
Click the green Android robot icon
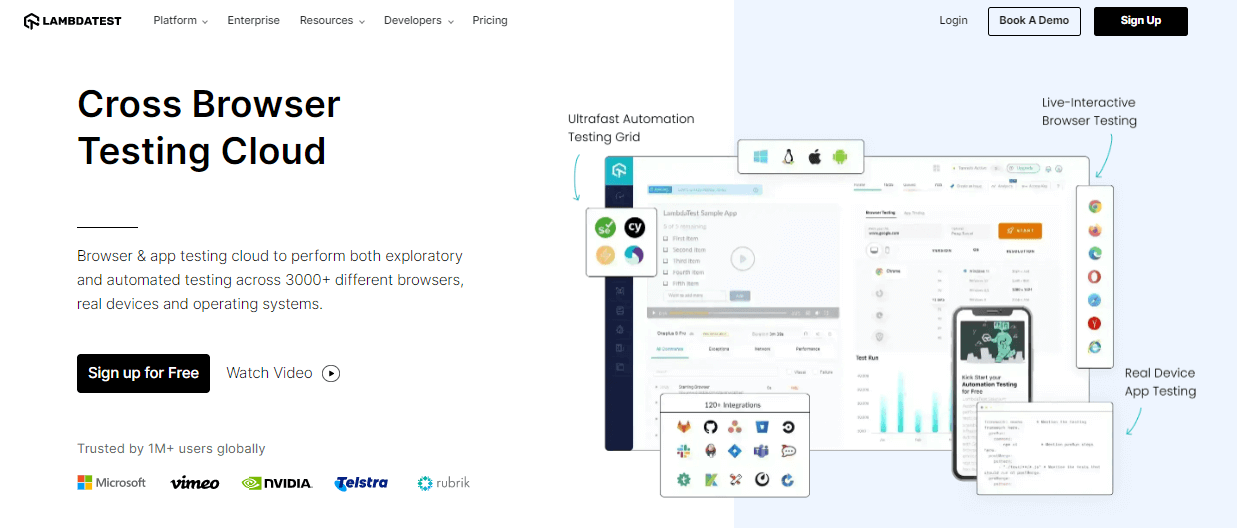coord(840,157)
